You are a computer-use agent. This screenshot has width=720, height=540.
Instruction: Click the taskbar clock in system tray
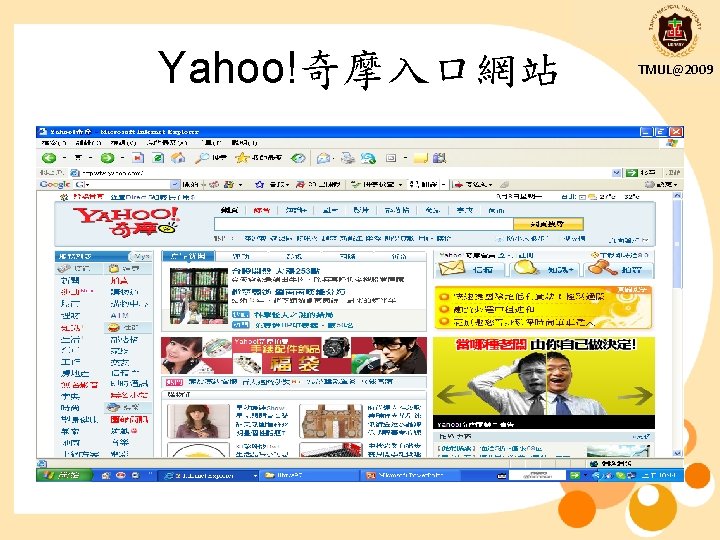tap(659, 475)
